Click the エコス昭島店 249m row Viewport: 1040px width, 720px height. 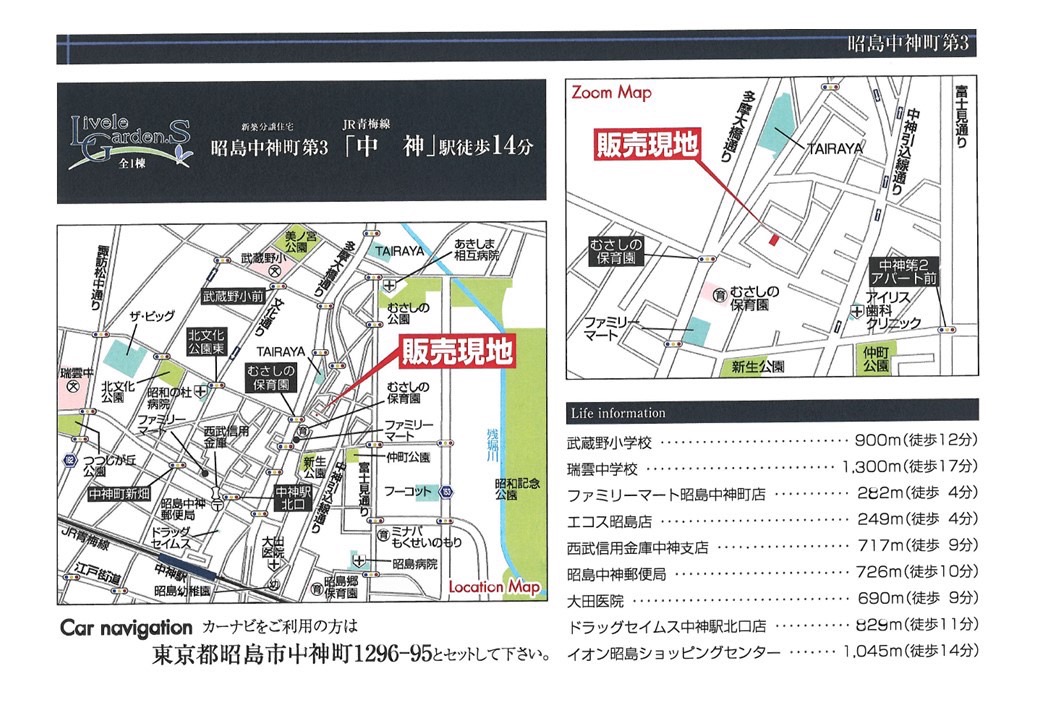tap(772, 520)
